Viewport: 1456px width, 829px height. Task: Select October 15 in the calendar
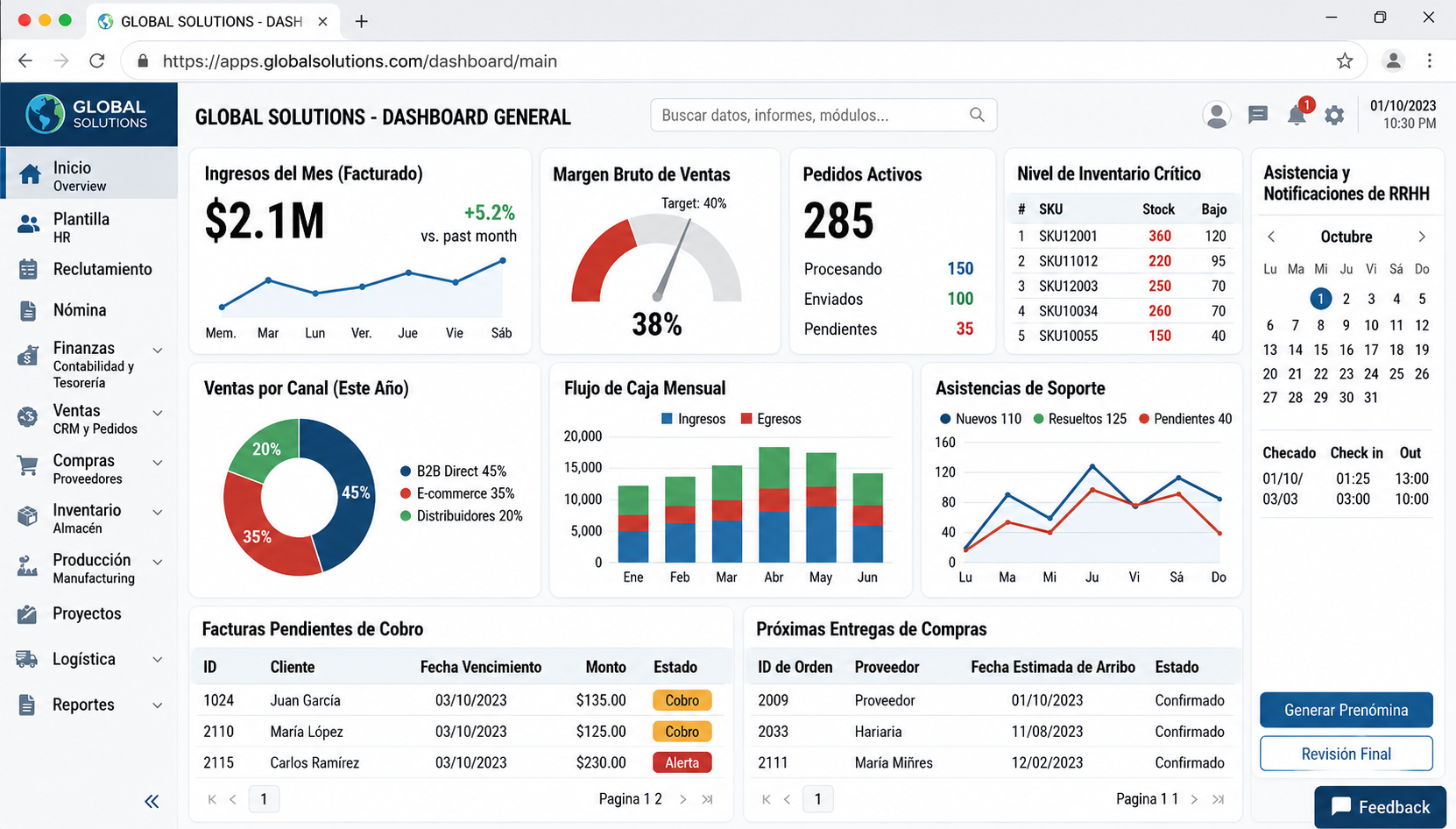[x=1321, y=350]
